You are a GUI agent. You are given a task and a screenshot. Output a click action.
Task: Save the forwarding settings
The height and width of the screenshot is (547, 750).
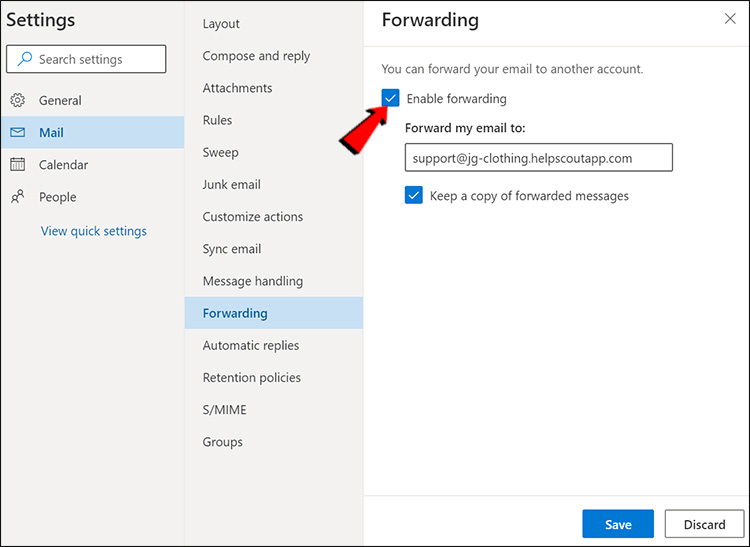(618, 524)
